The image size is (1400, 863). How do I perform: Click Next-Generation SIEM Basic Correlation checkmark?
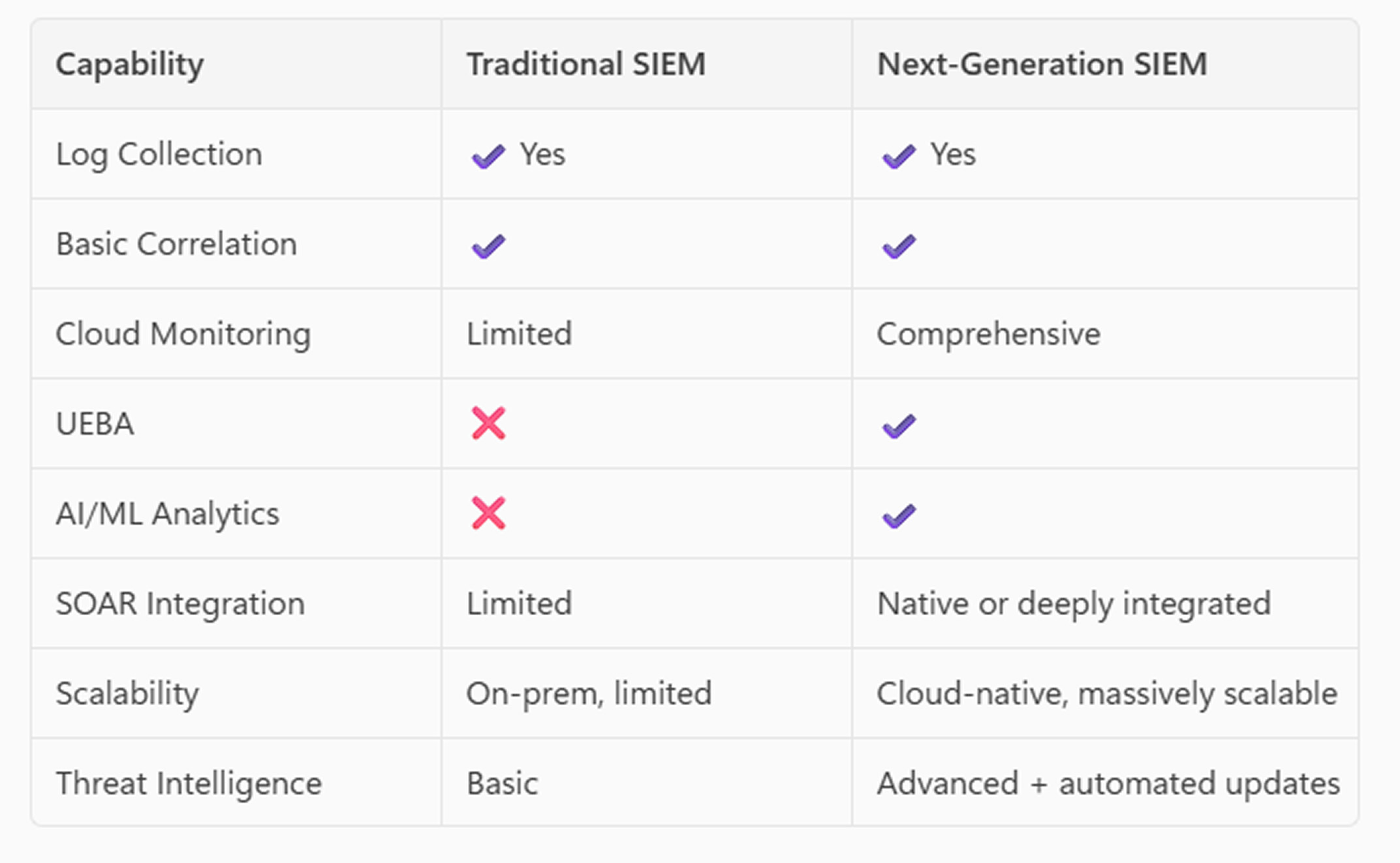pyautogui.click(x=899, y=246)
